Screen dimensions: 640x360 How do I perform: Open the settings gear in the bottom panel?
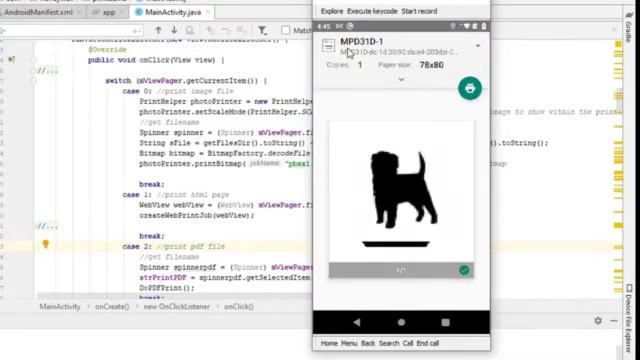point(598,321)
